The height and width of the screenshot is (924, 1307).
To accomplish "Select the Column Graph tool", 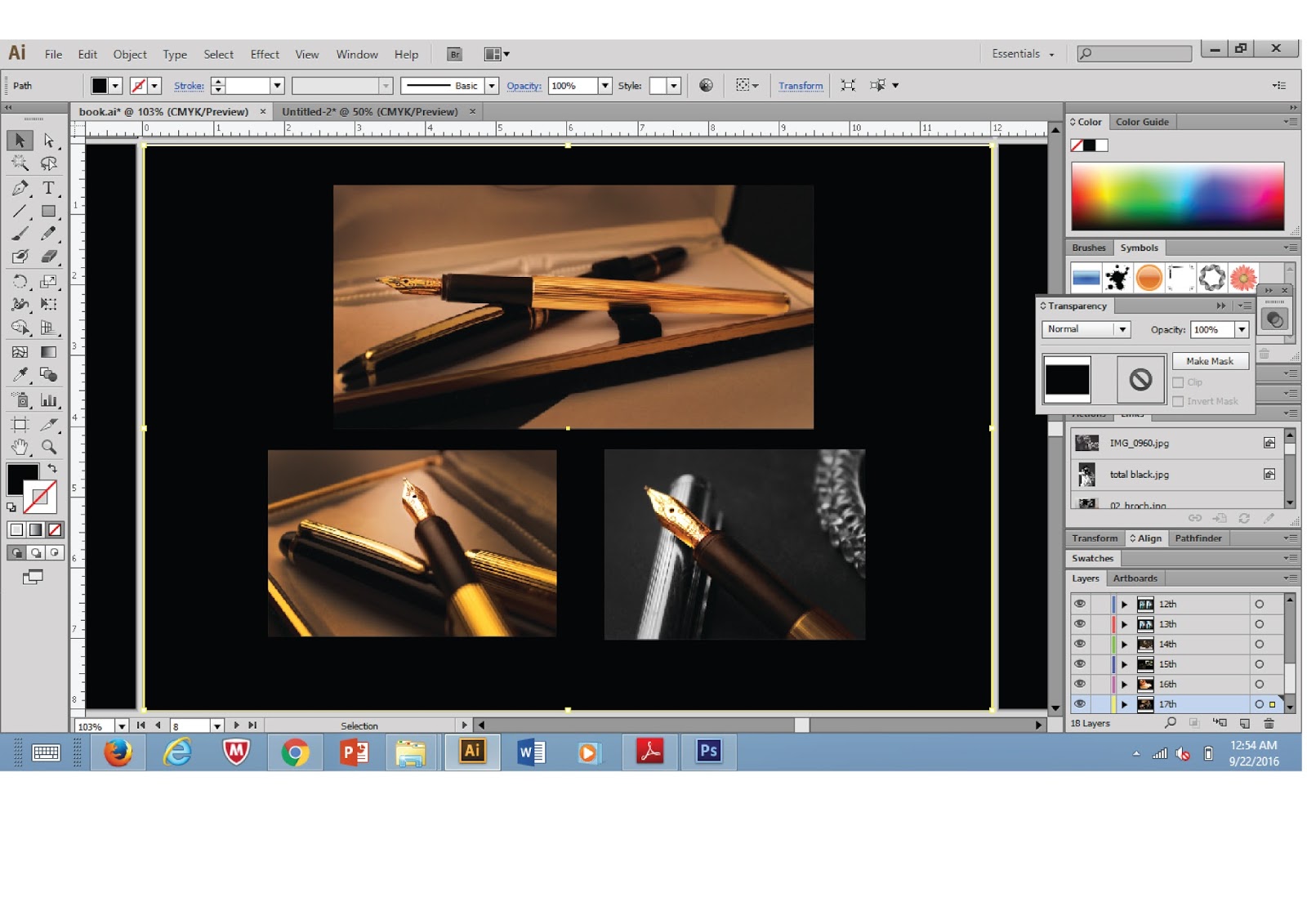I will click(x=49, y=400).
